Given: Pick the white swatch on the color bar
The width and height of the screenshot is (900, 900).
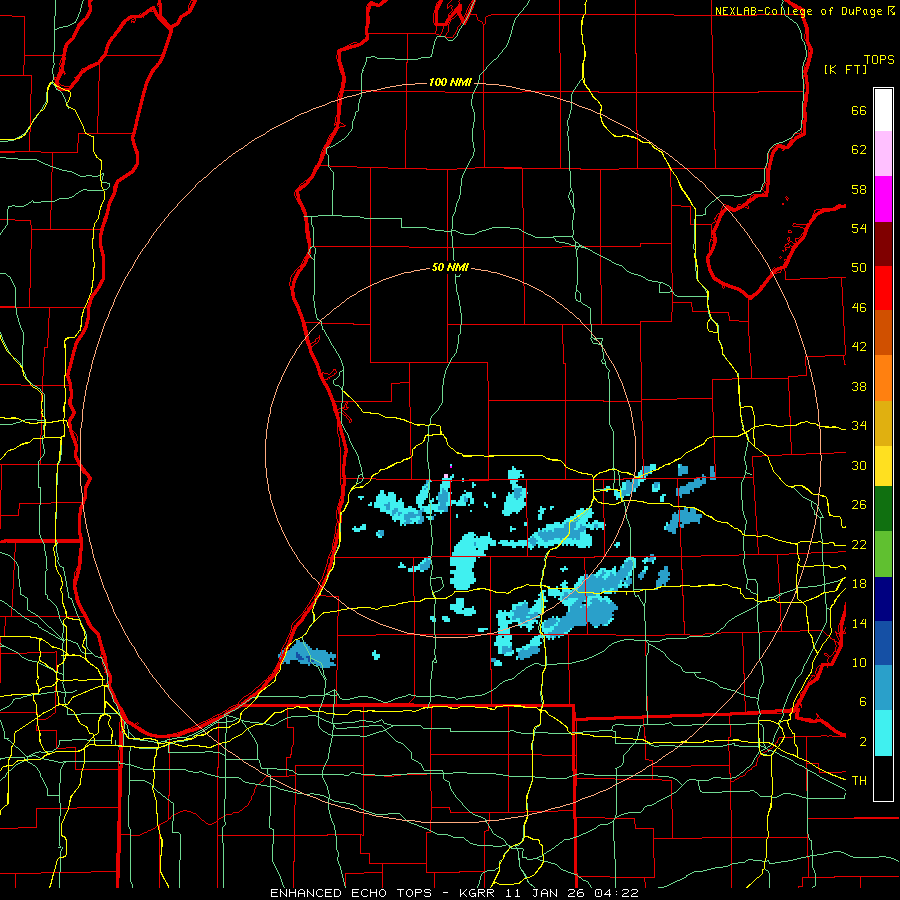Looking at the screenshot, I should [x=883, y=110].
